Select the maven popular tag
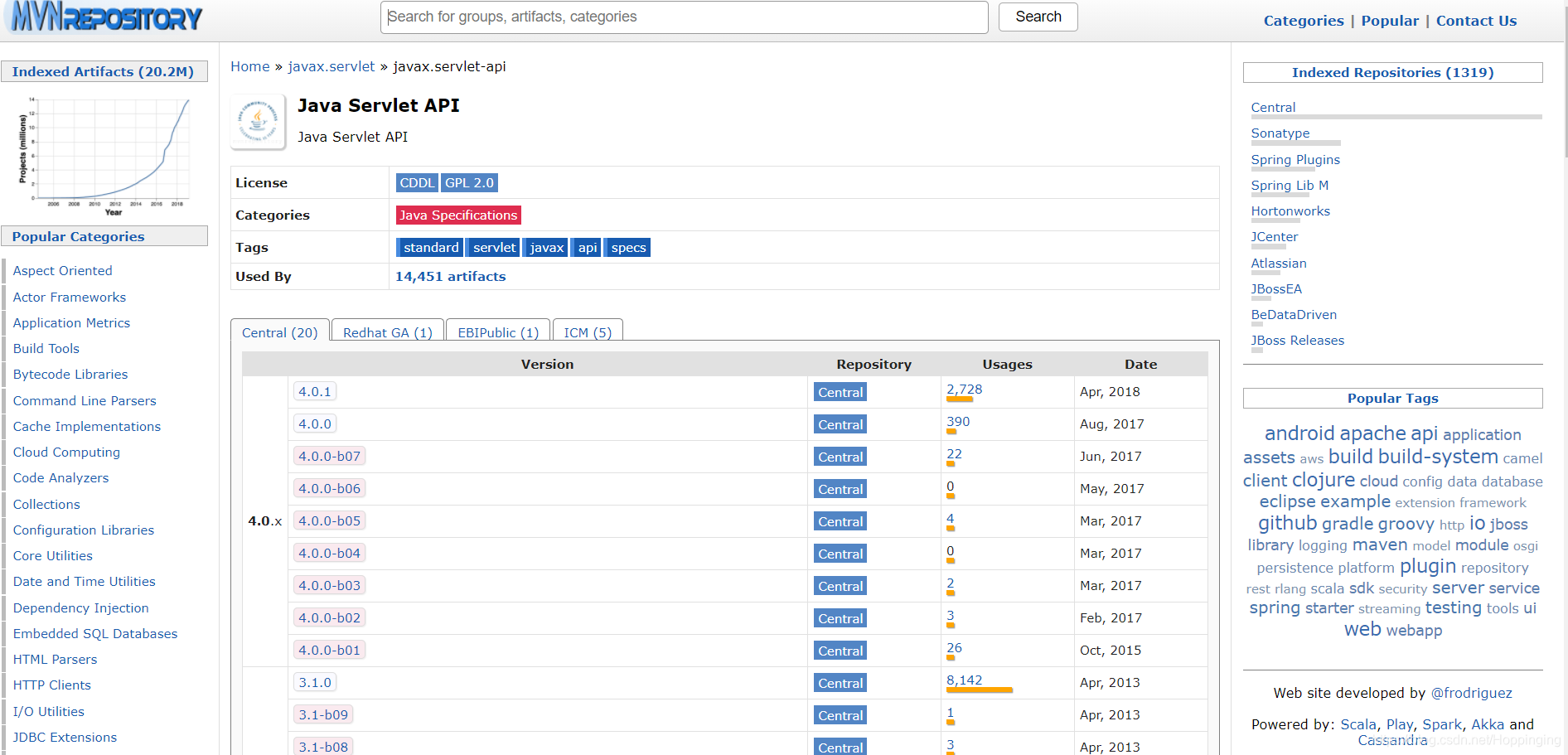The image size is (1568, 755). point(1380,544)
